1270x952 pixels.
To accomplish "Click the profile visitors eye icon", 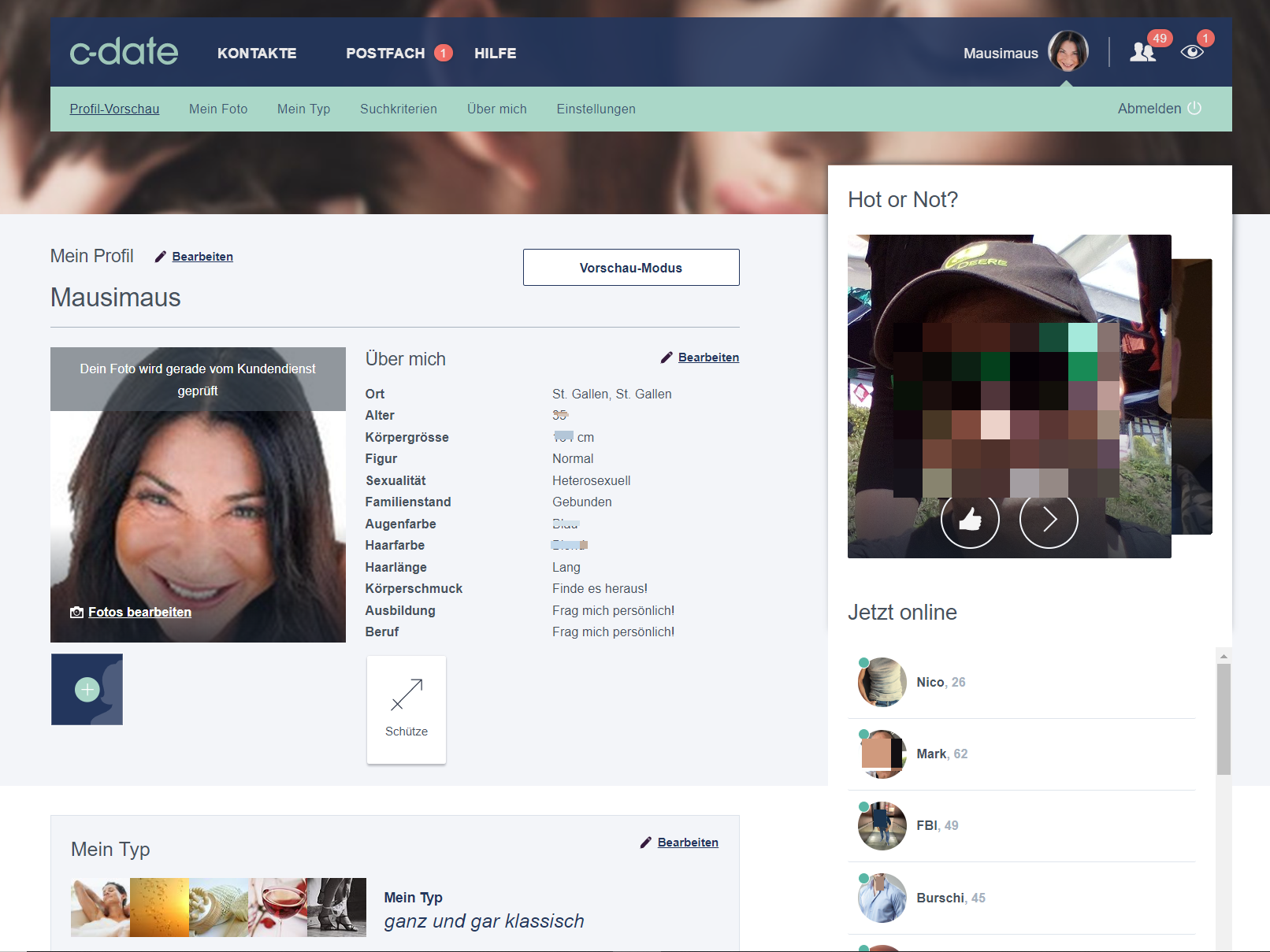I will [x=1192, y=52].
